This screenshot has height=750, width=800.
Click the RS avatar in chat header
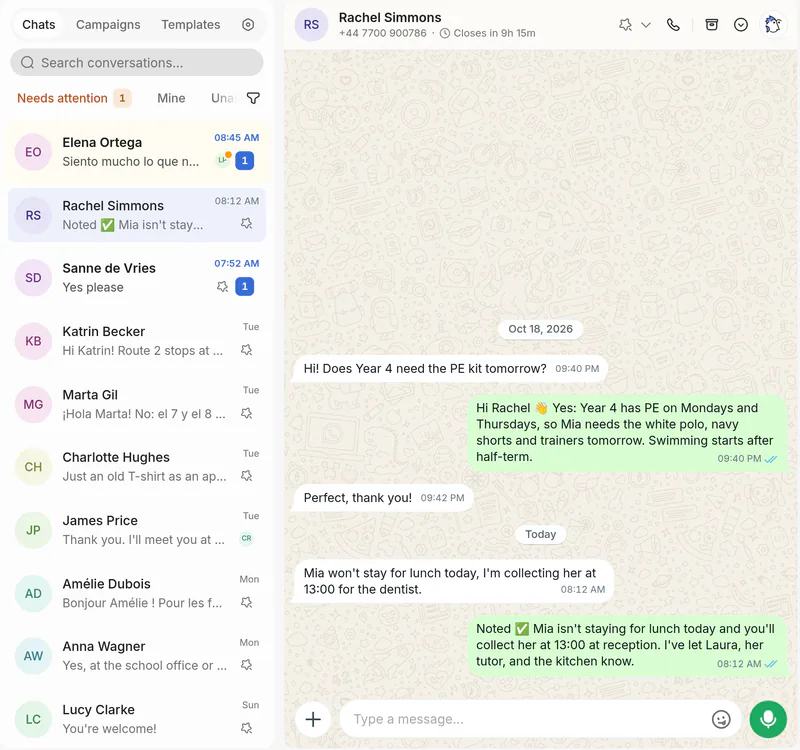click(311, 24)
